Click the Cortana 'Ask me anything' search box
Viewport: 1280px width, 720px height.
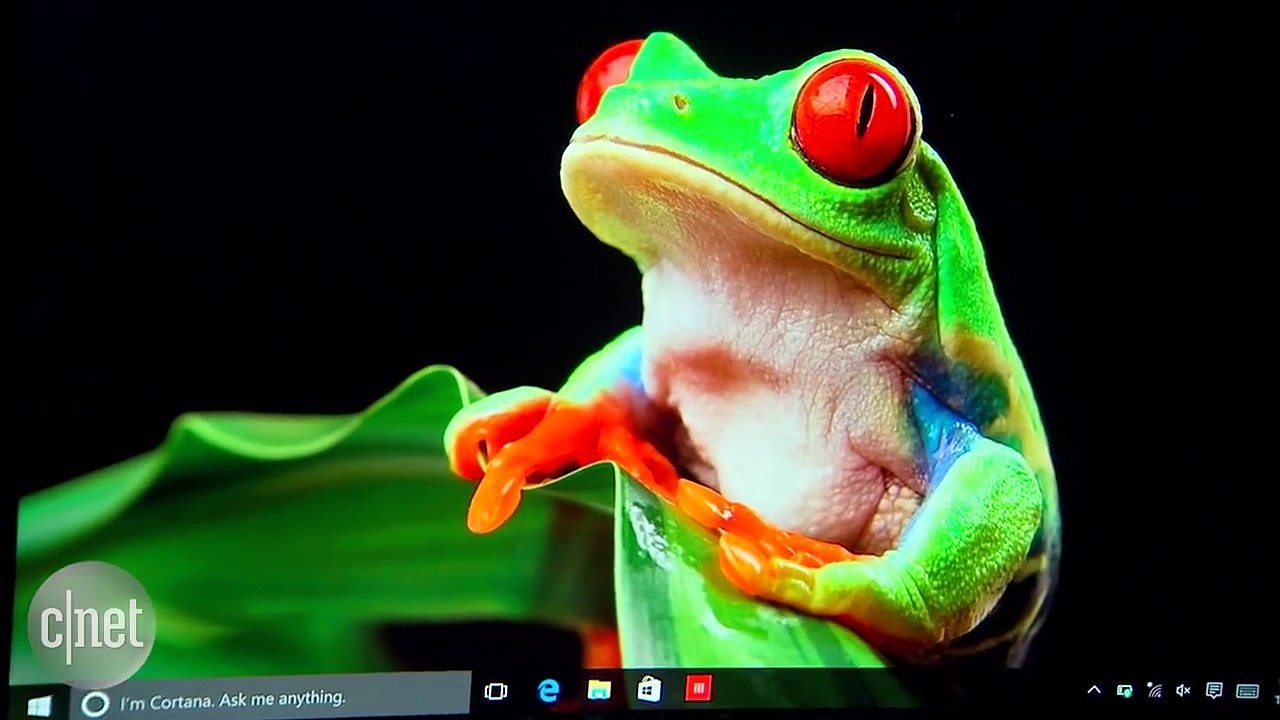click(271, 698)
